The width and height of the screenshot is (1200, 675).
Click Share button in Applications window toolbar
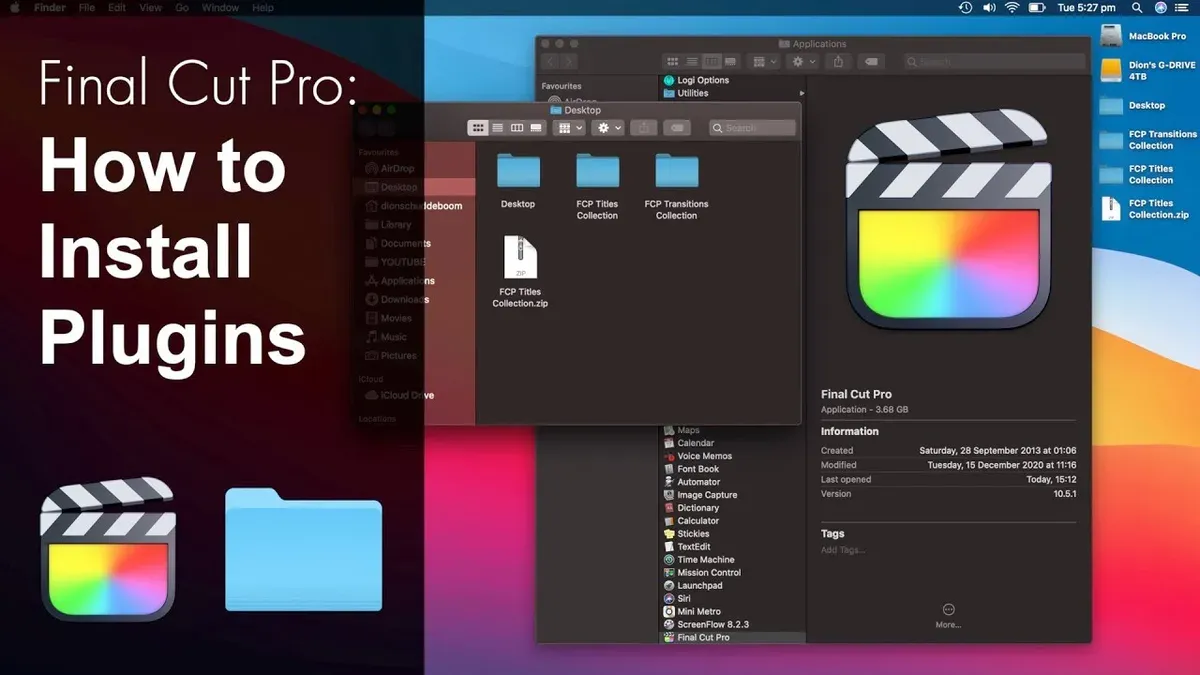click(838, 62)
